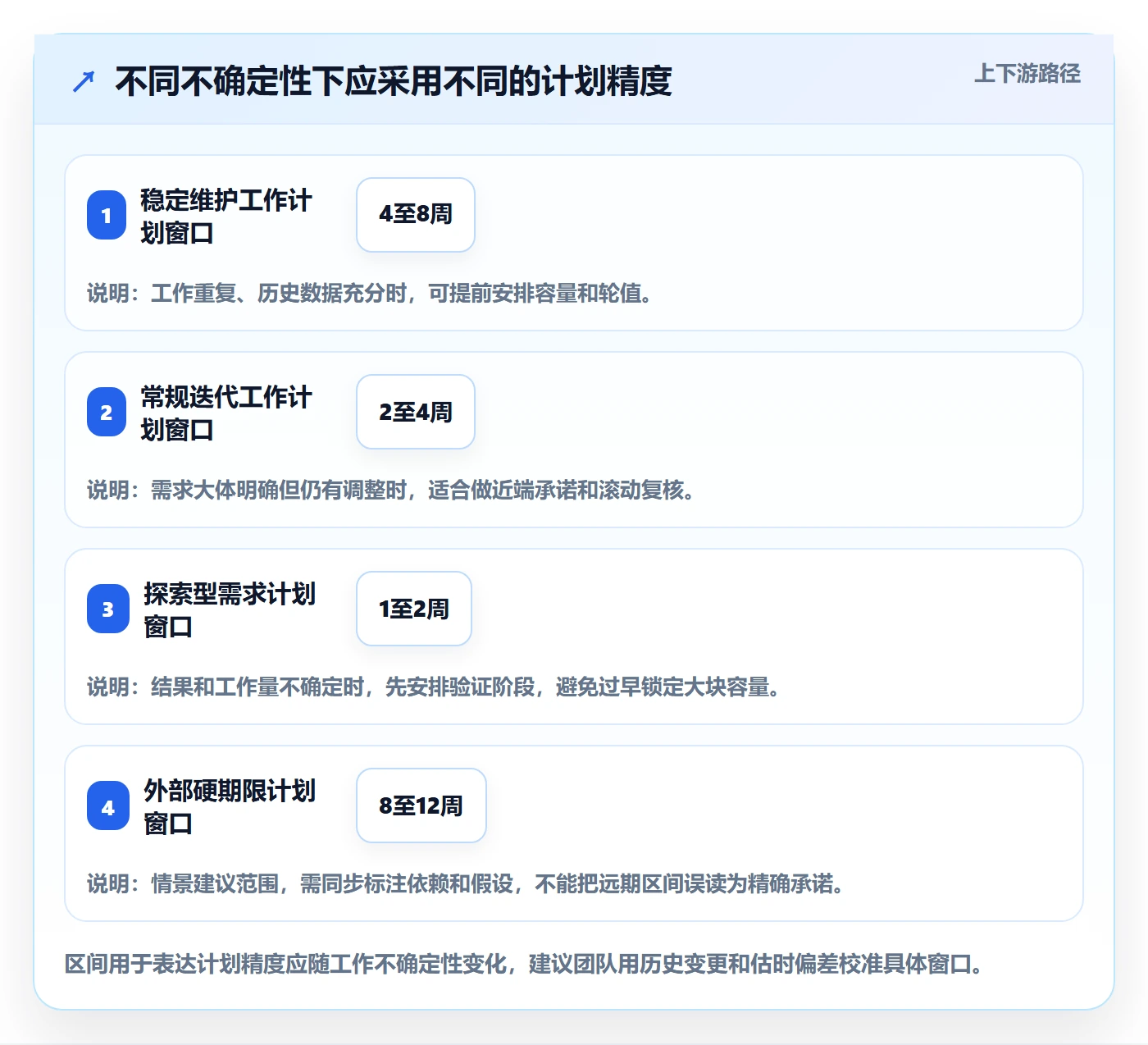Click the note about 情景建议范围
Viewport: 1148px width, 1045px height.
tap(467, 883)
